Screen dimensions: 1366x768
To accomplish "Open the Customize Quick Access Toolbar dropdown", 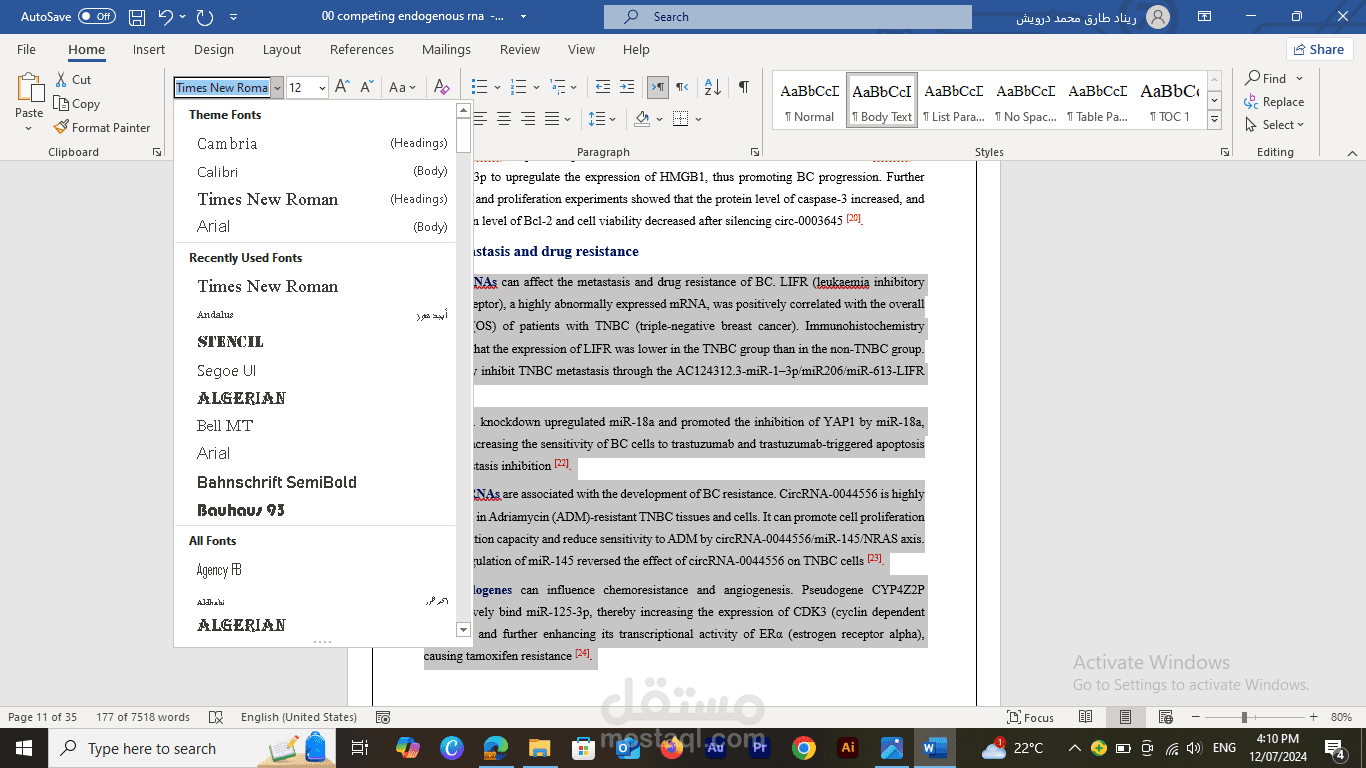I will pos(233,17).
